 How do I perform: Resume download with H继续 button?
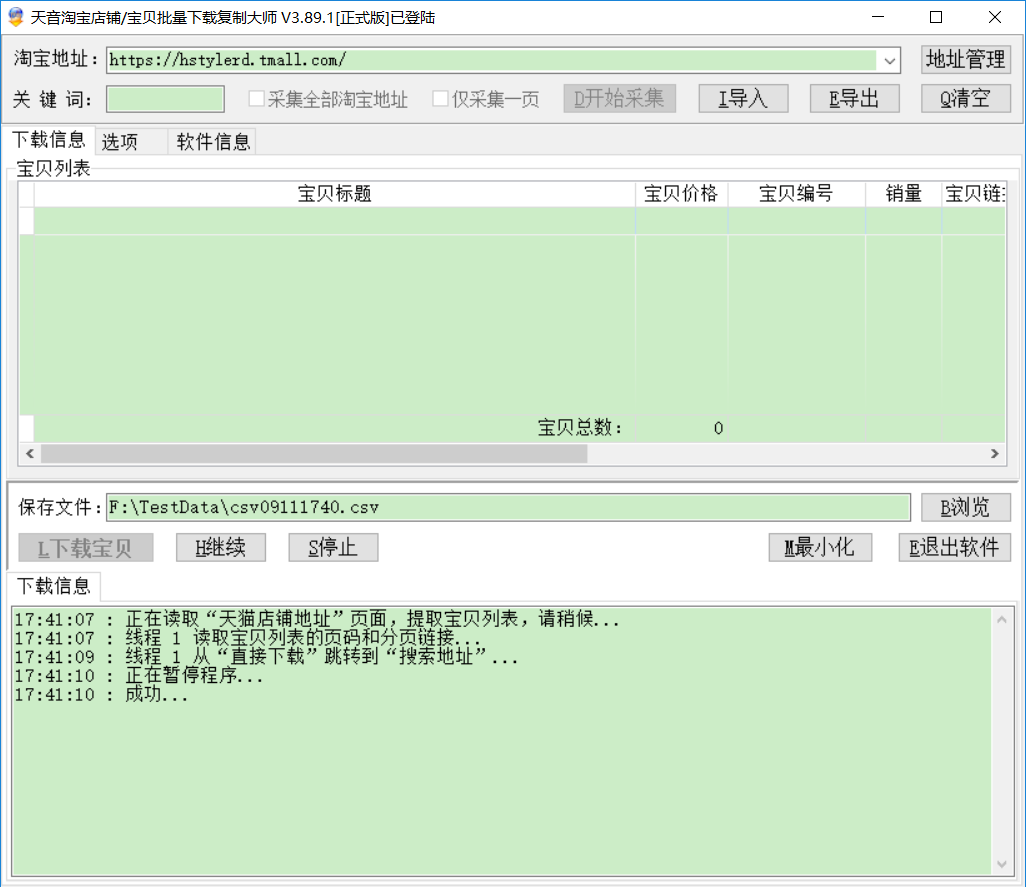pos(221,548)
